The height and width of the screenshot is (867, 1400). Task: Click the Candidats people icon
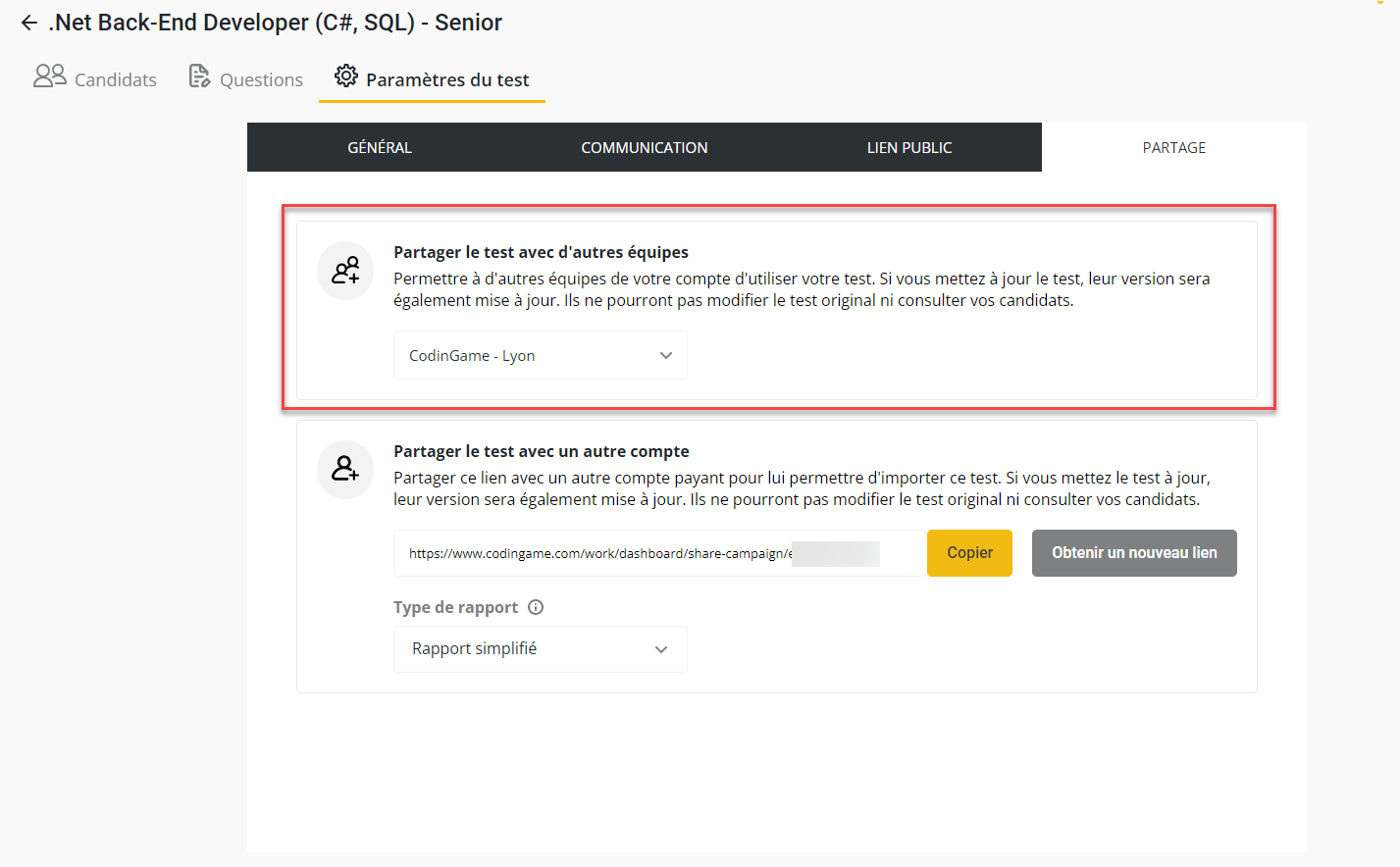click(x=49, y=76)
